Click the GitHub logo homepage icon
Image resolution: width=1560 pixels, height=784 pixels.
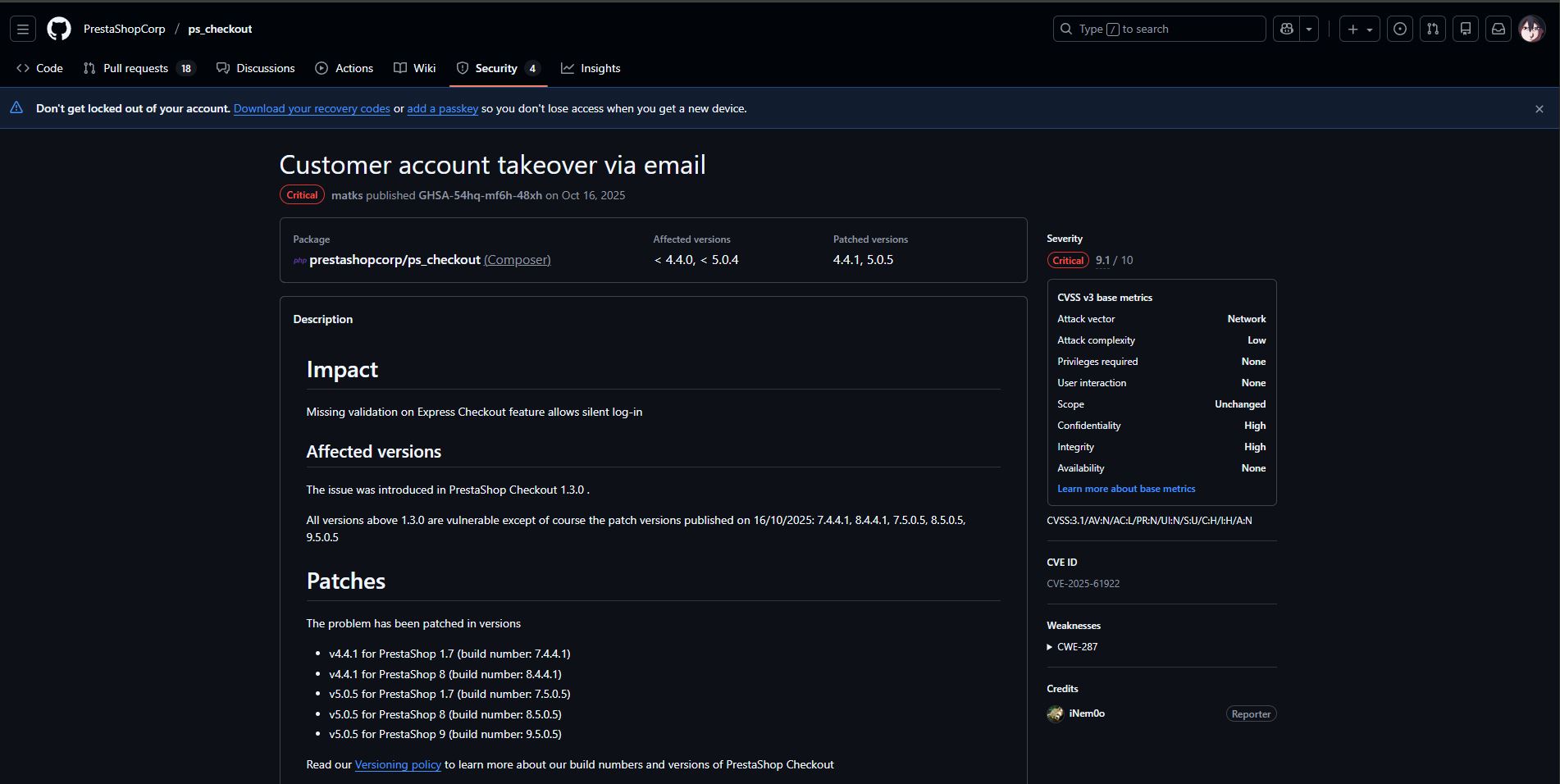coord(59,29)
